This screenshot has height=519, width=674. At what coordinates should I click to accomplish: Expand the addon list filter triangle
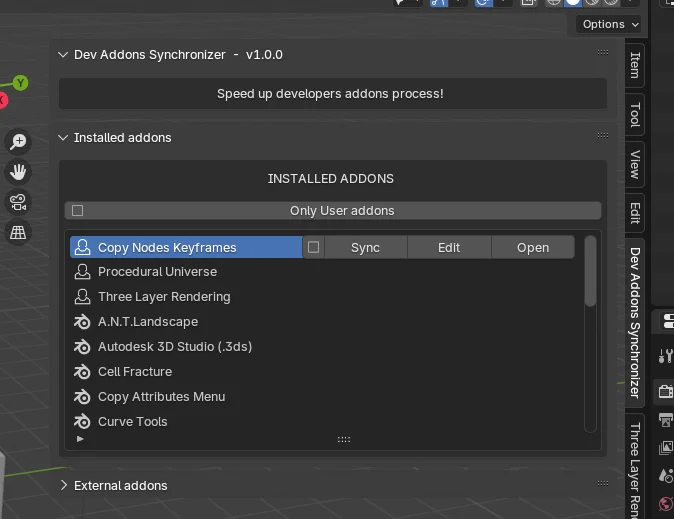click(x=80, y=439)
